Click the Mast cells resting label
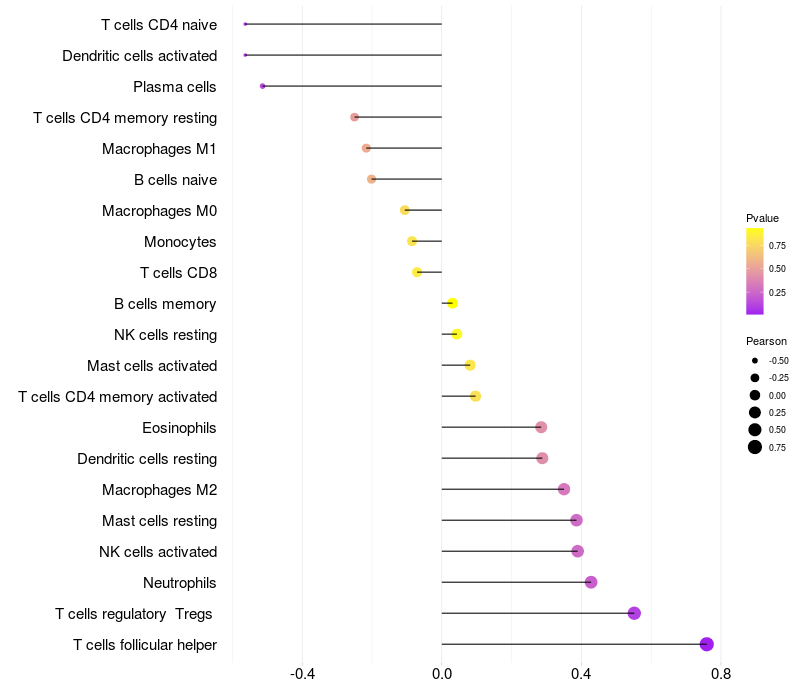This screenshot has width=800, height=700. click(159, 520)
